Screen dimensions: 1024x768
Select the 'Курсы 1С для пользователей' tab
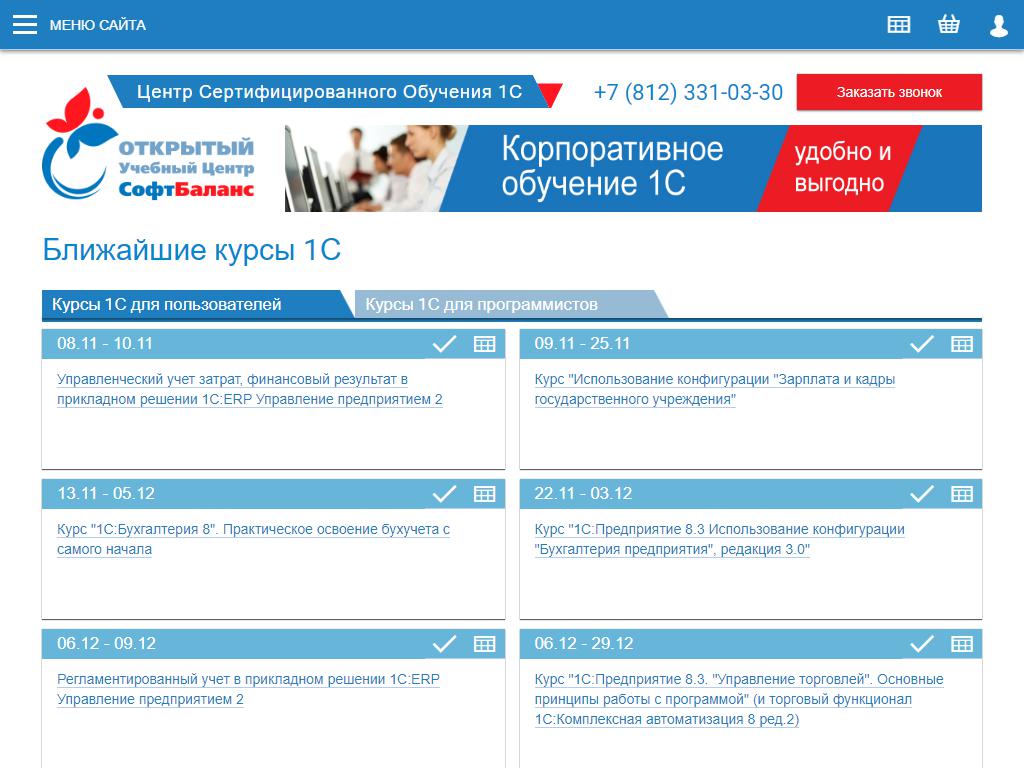coord(167,305)
